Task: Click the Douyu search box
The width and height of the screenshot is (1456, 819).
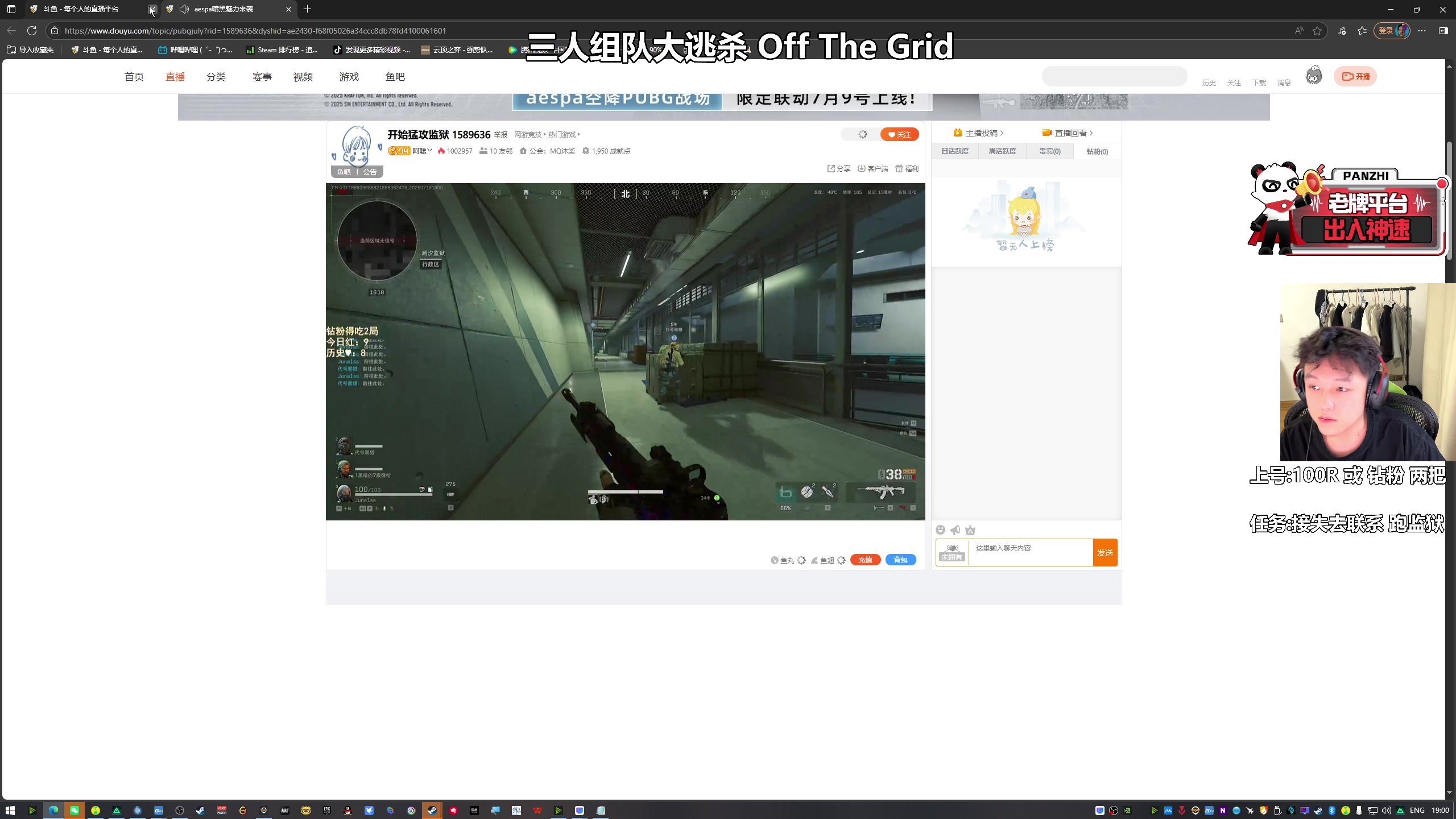Action: [x=1114, y=76]
